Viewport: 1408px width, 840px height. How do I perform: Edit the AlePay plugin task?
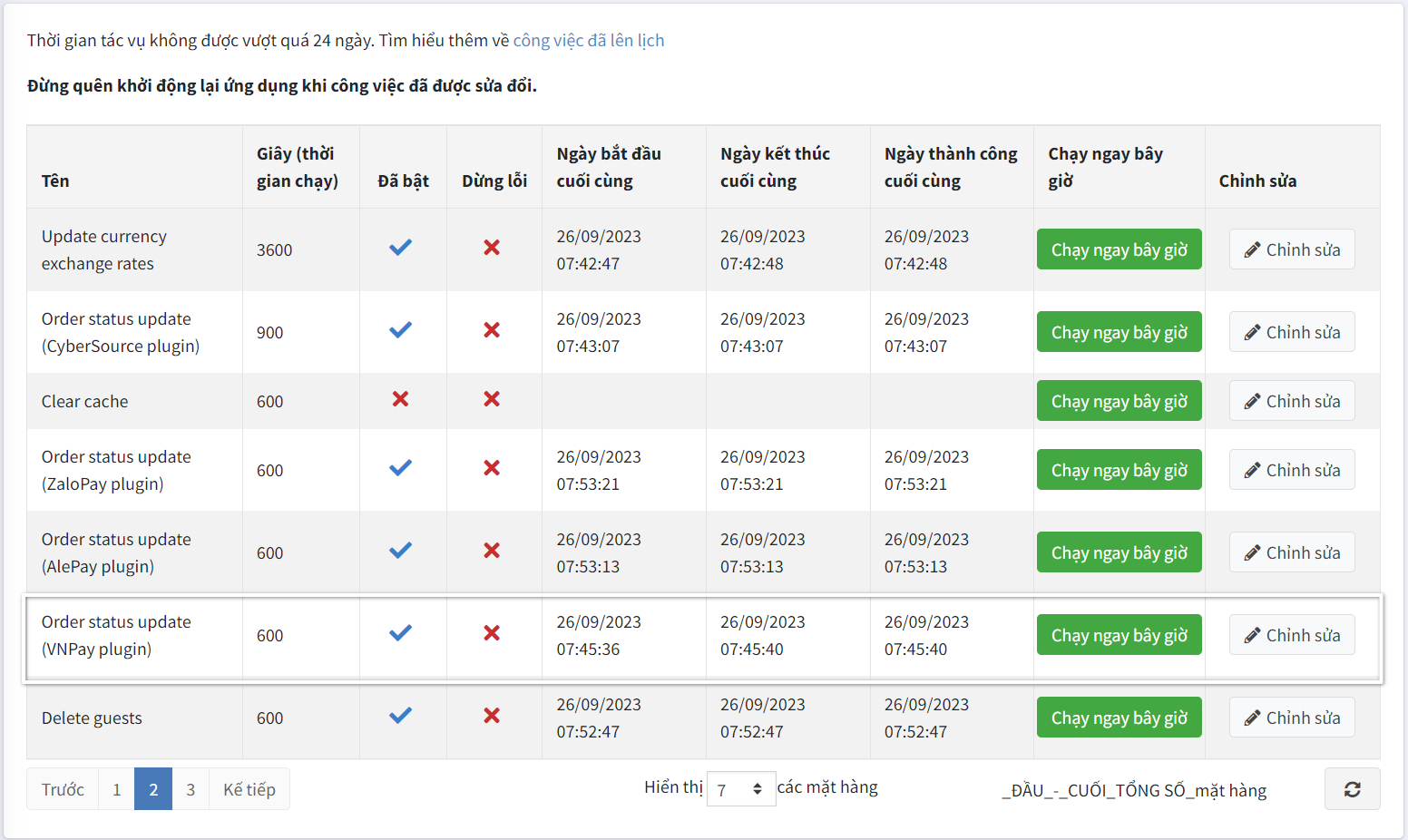pyautogui.click(x=1292, y=552)
